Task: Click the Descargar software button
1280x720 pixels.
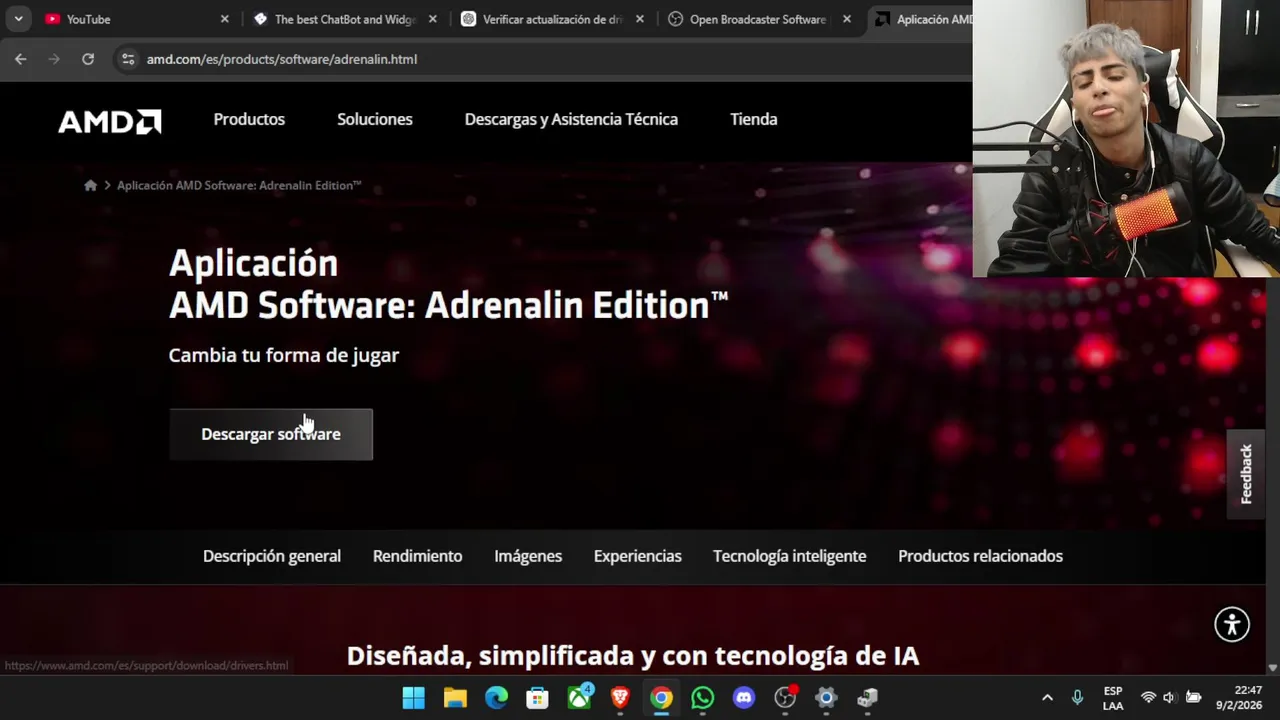Action: (271, 434)
